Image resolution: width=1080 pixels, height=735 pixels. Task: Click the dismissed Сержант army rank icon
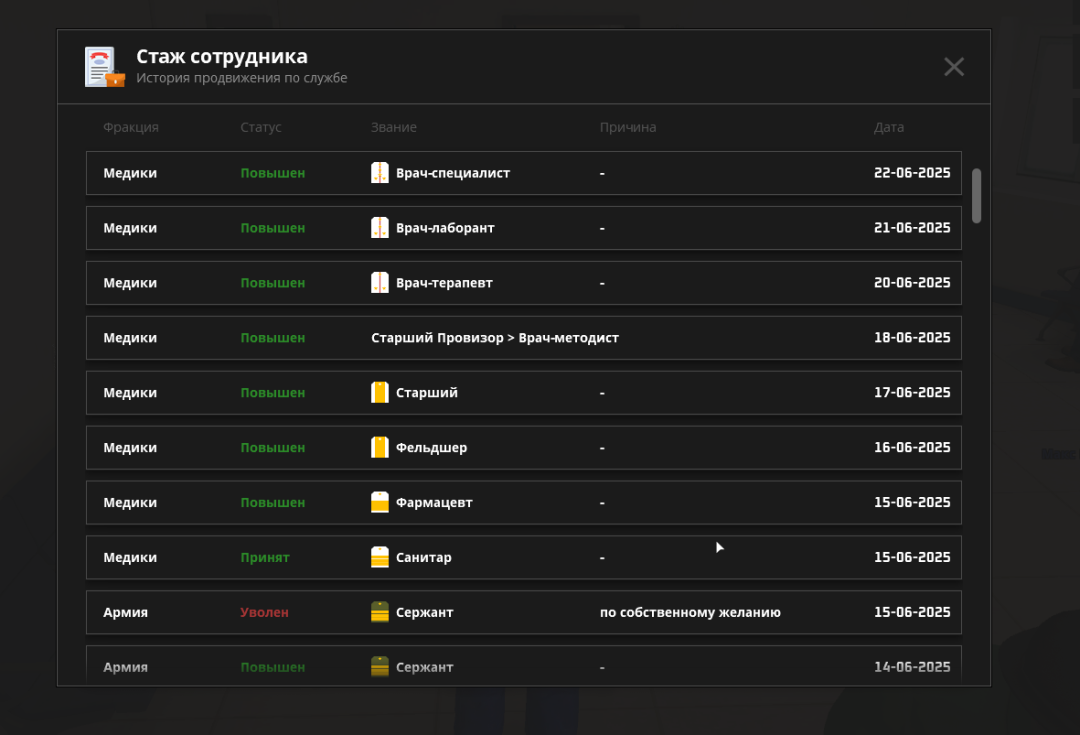coord(380,612)
